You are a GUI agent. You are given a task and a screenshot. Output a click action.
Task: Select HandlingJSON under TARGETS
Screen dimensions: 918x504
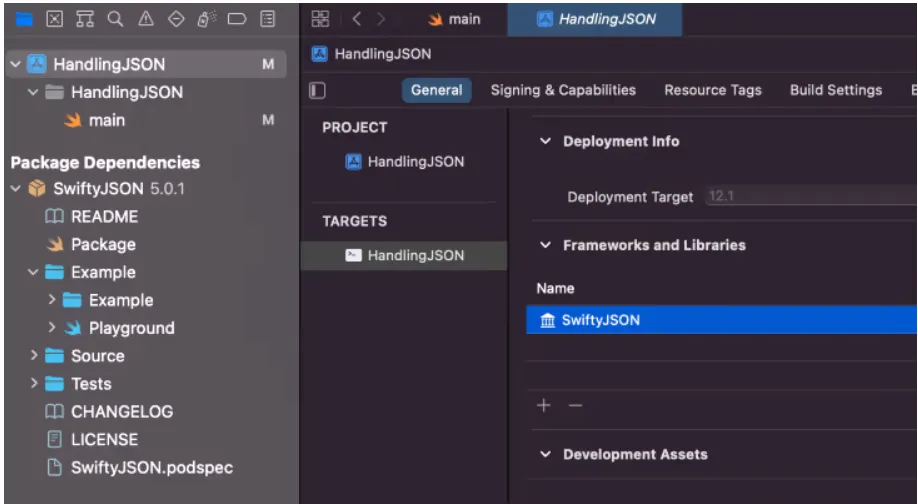[404, 255]
